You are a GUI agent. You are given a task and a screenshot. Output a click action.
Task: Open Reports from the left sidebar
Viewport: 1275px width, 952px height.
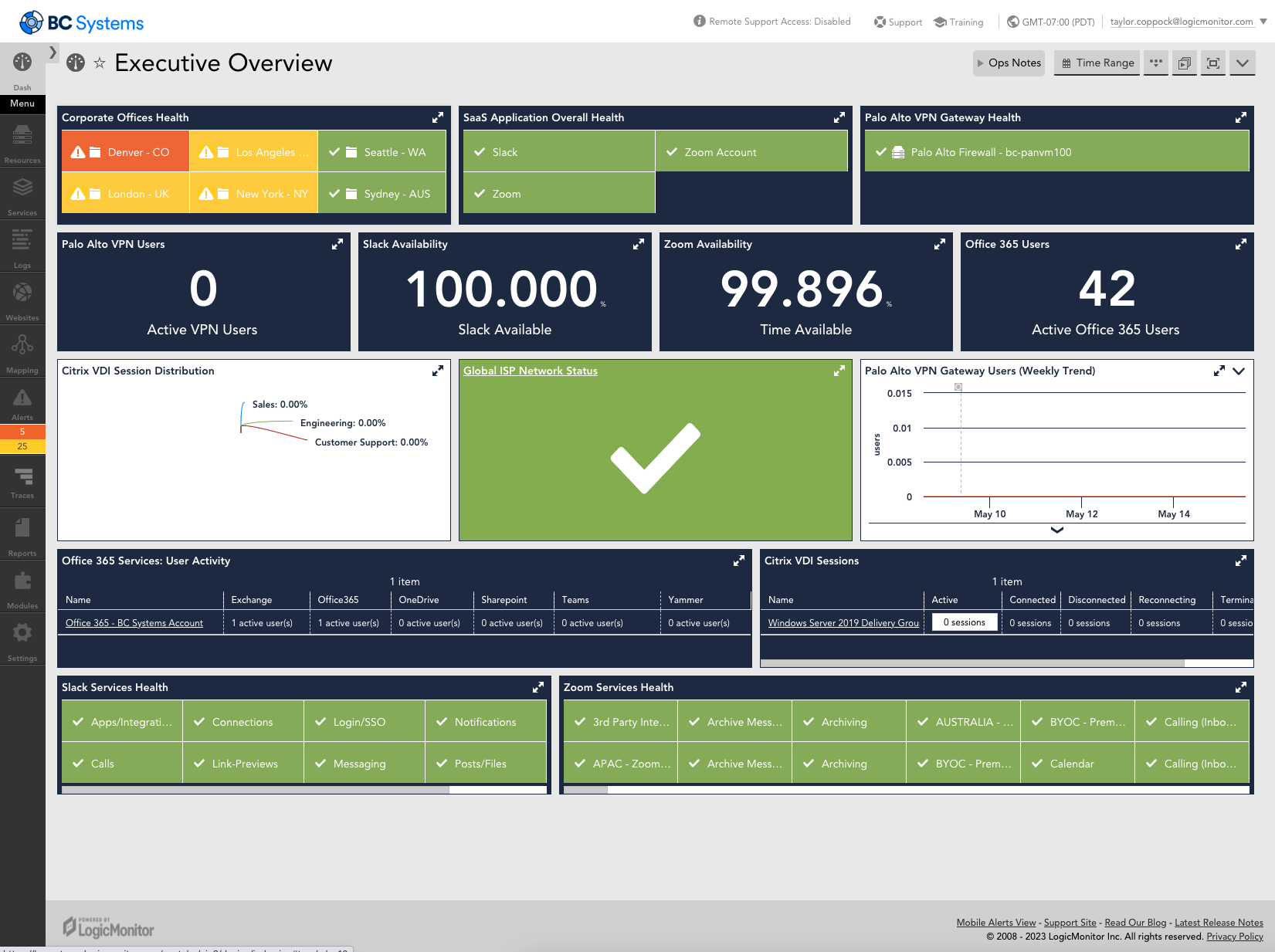pyautogui.click(x=22, y=536)
